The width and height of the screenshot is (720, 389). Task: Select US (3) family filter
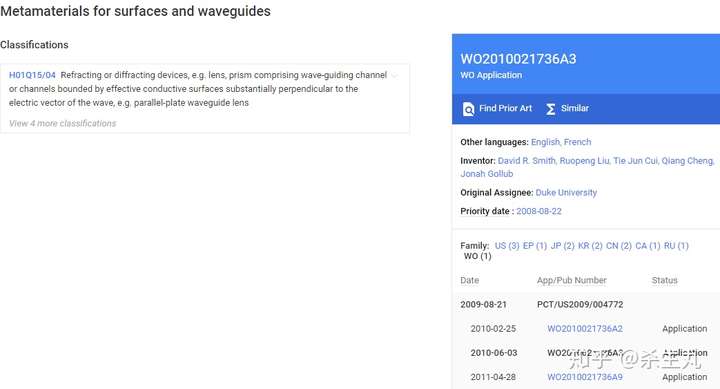click(507, 246)
